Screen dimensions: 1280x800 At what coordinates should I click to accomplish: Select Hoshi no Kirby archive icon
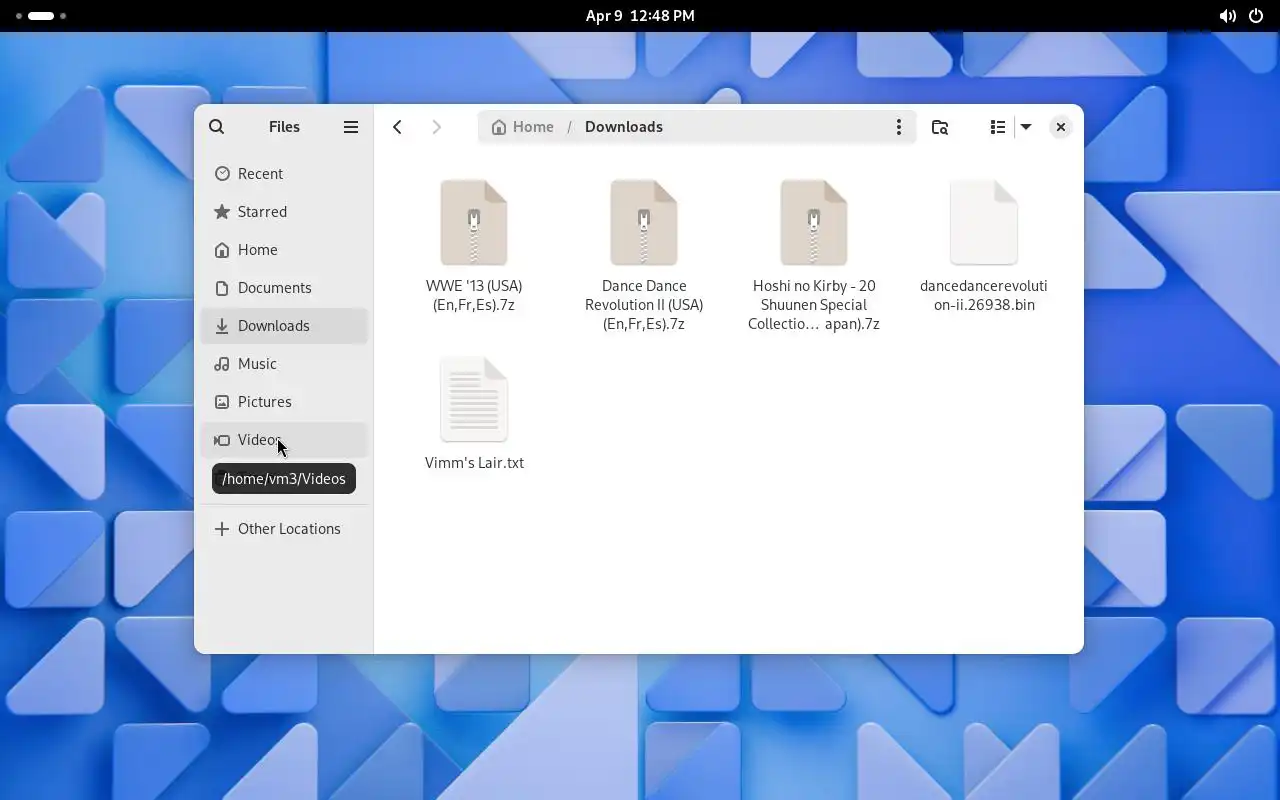[814, 223]
